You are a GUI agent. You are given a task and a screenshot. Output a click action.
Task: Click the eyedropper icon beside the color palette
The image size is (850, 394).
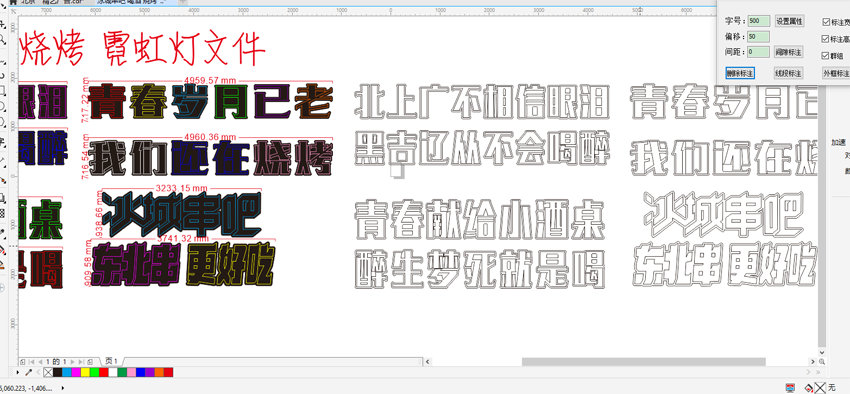[29, 372]
